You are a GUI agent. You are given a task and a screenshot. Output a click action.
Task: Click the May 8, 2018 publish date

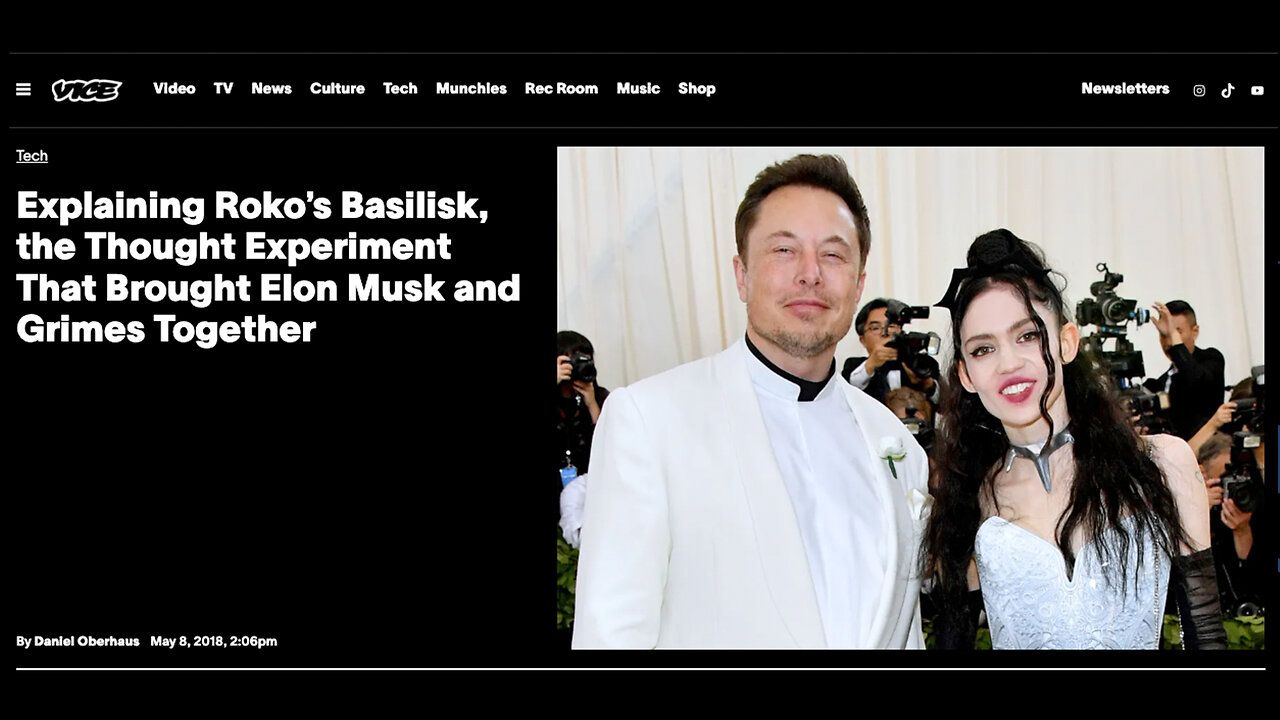214,641
